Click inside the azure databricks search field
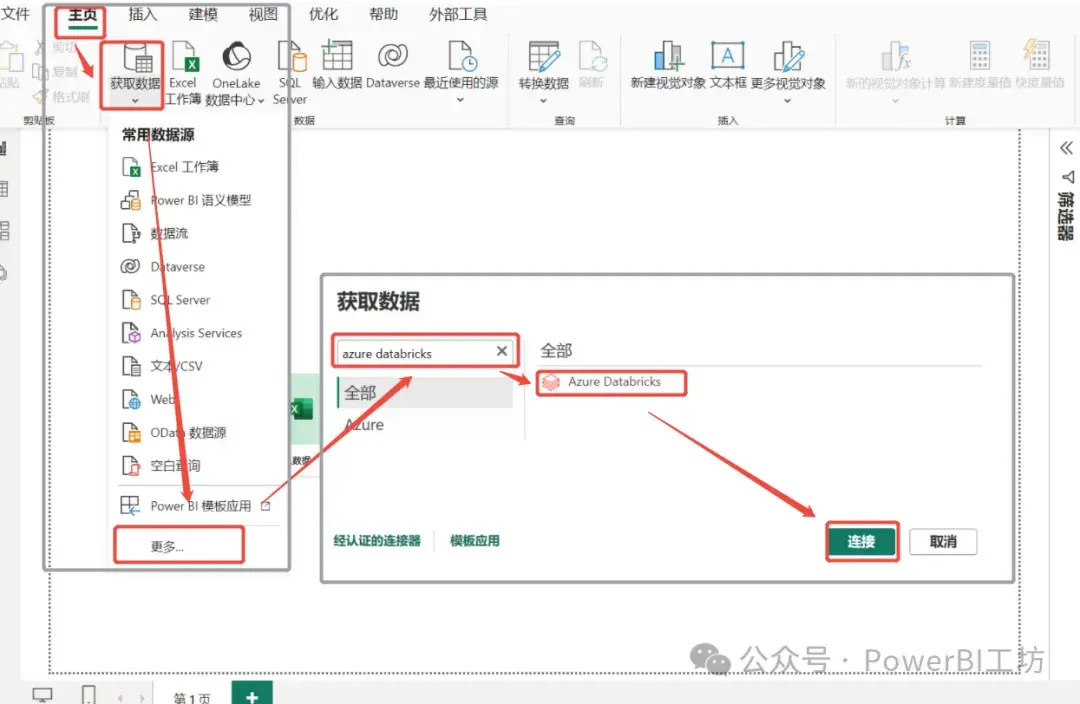Image resolution: width=1080 pixels, height=704 pixels. point(420,351)
